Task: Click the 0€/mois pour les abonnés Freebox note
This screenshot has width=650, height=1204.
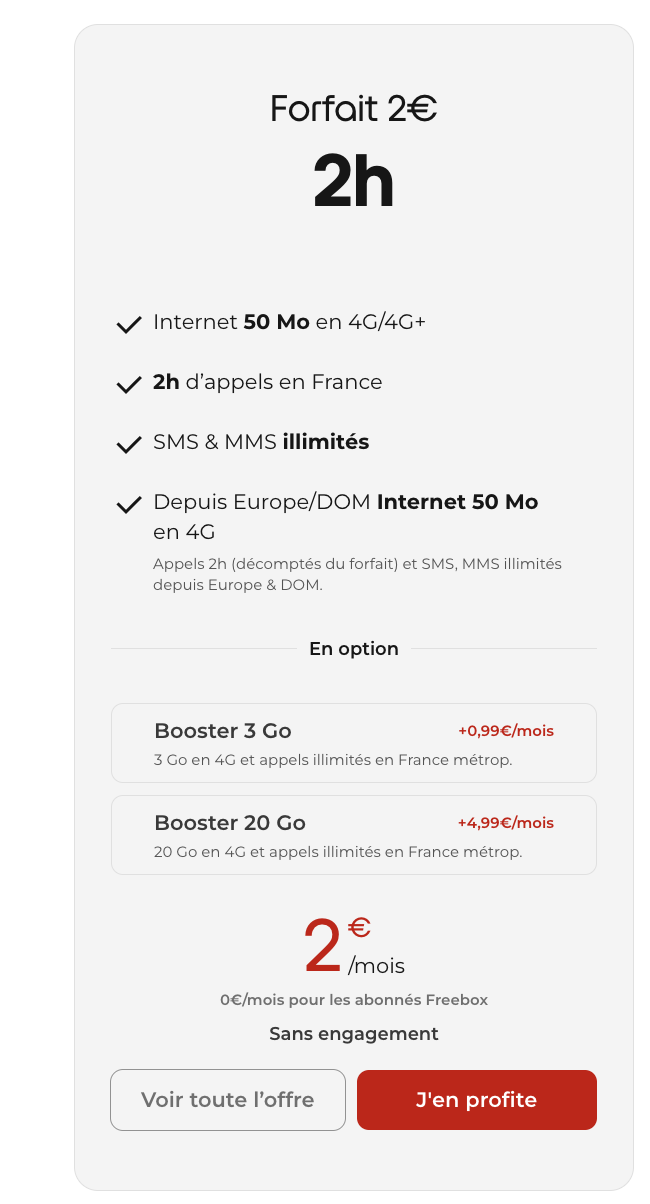Action: 354,1000
